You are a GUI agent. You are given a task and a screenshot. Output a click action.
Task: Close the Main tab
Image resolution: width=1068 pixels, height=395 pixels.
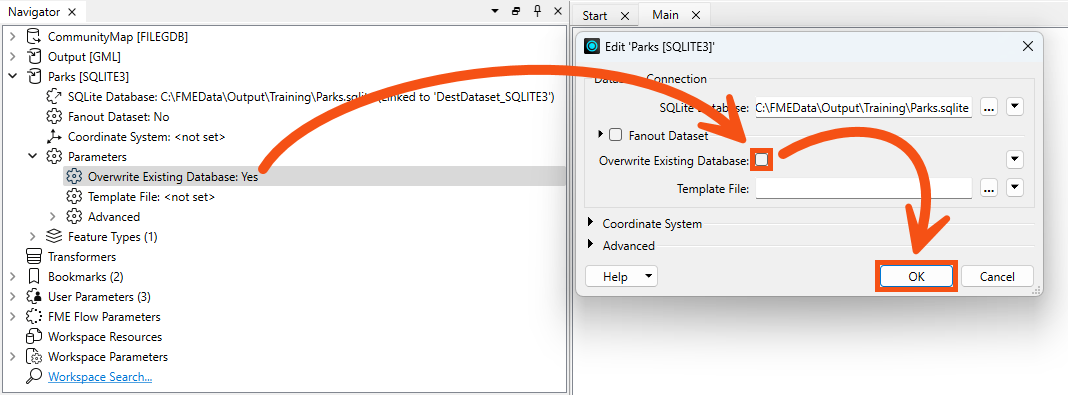coord(695,14)
